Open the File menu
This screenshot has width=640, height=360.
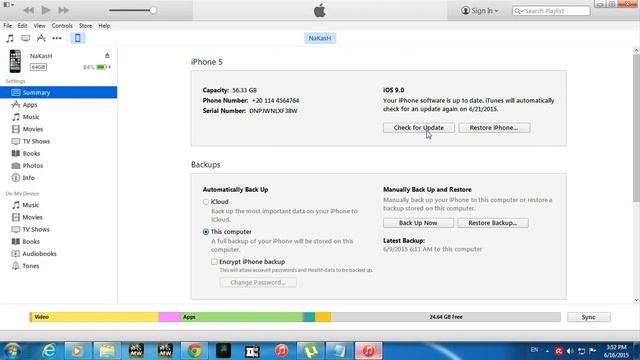tap(7, 26)
